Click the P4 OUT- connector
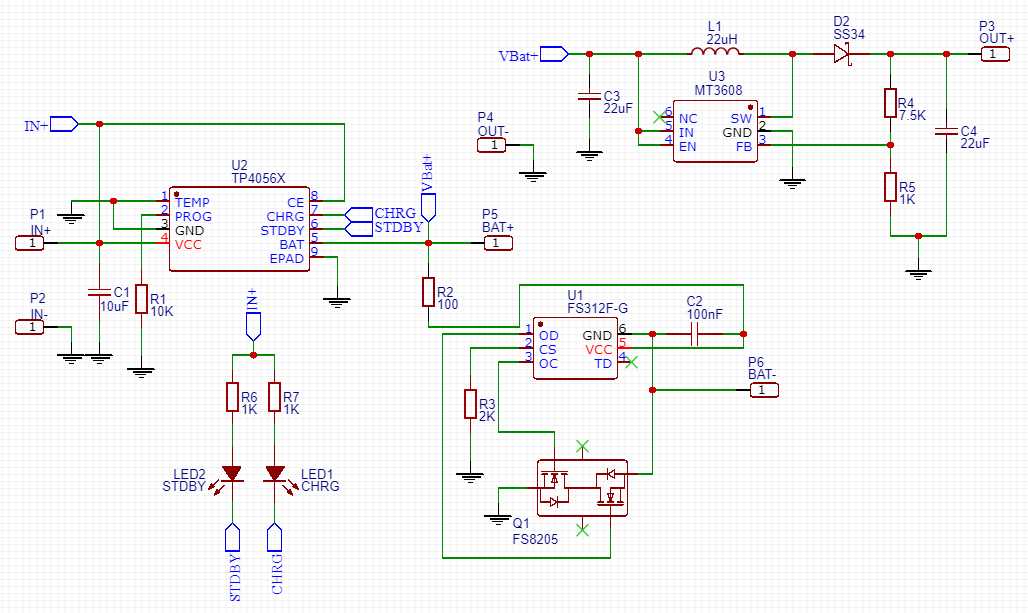1028x613 pixels. pyautogui.click(x=492, y=146)
